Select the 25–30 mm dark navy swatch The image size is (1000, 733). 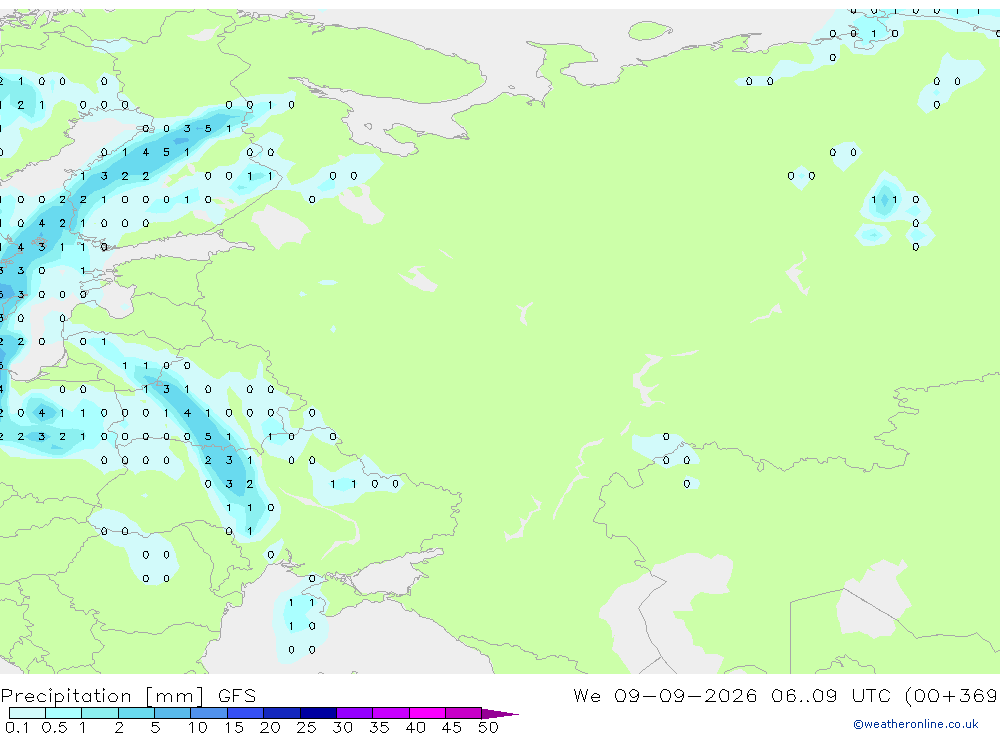318,713
